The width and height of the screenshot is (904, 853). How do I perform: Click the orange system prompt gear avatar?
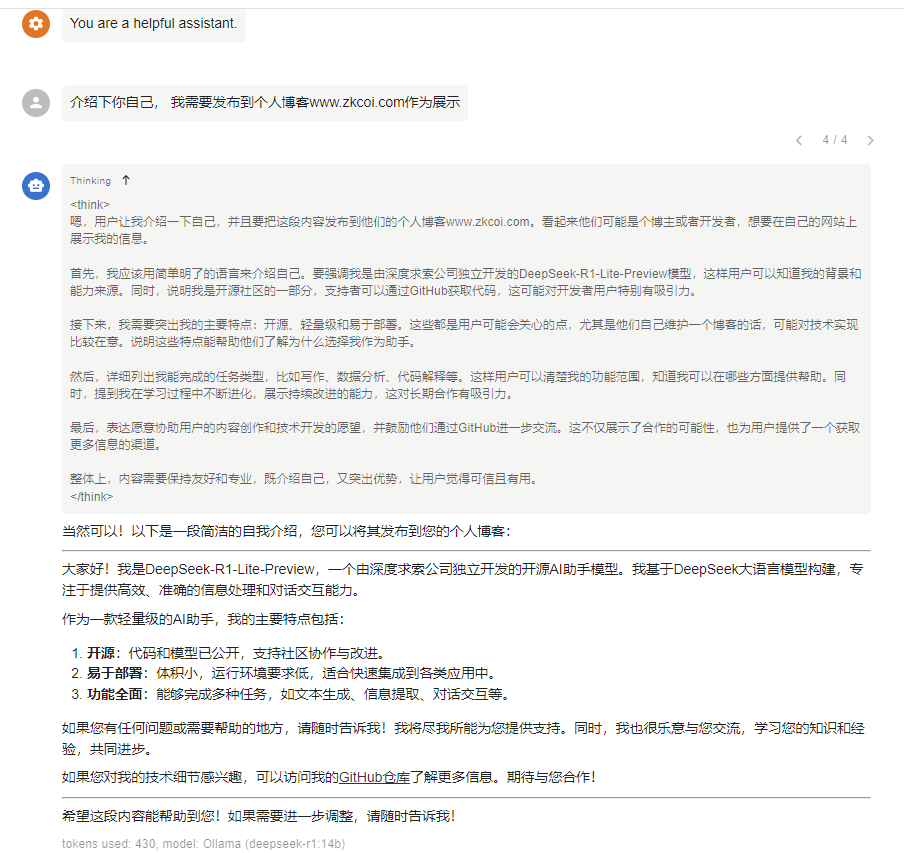click(x=36, y=24)
